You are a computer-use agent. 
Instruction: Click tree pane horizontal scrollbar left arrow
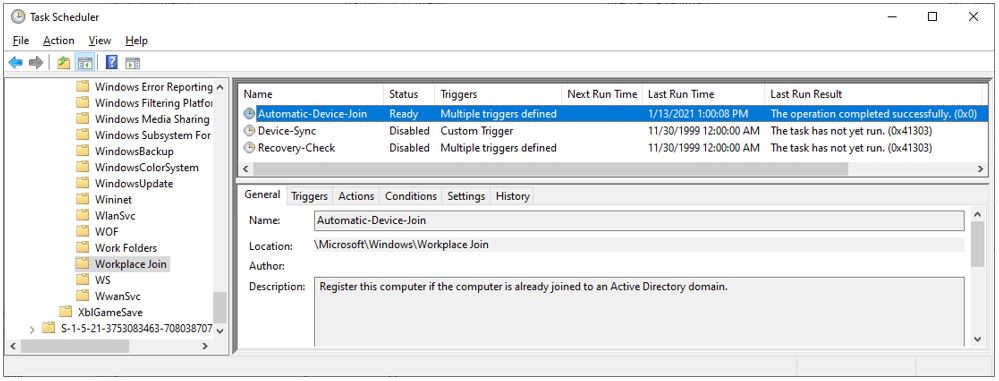(13, 346)
